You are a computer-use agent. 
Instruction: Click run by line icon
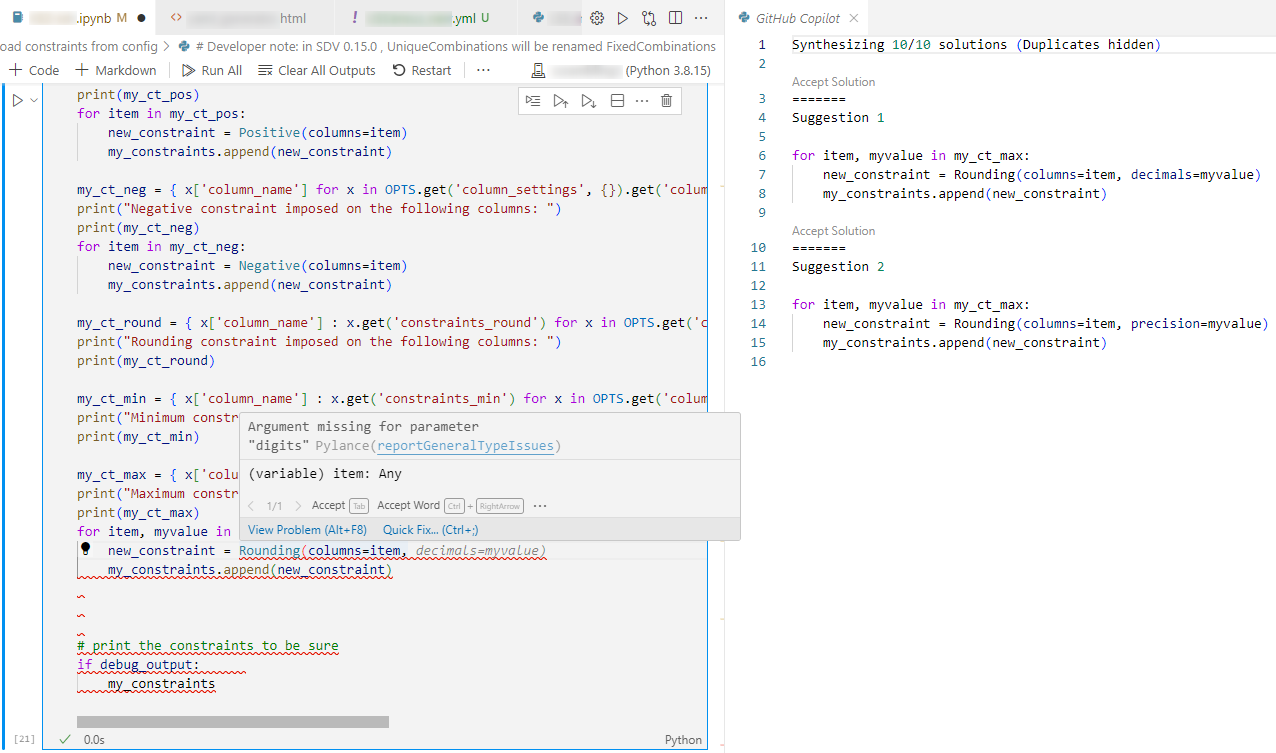[x=533, y=101]
